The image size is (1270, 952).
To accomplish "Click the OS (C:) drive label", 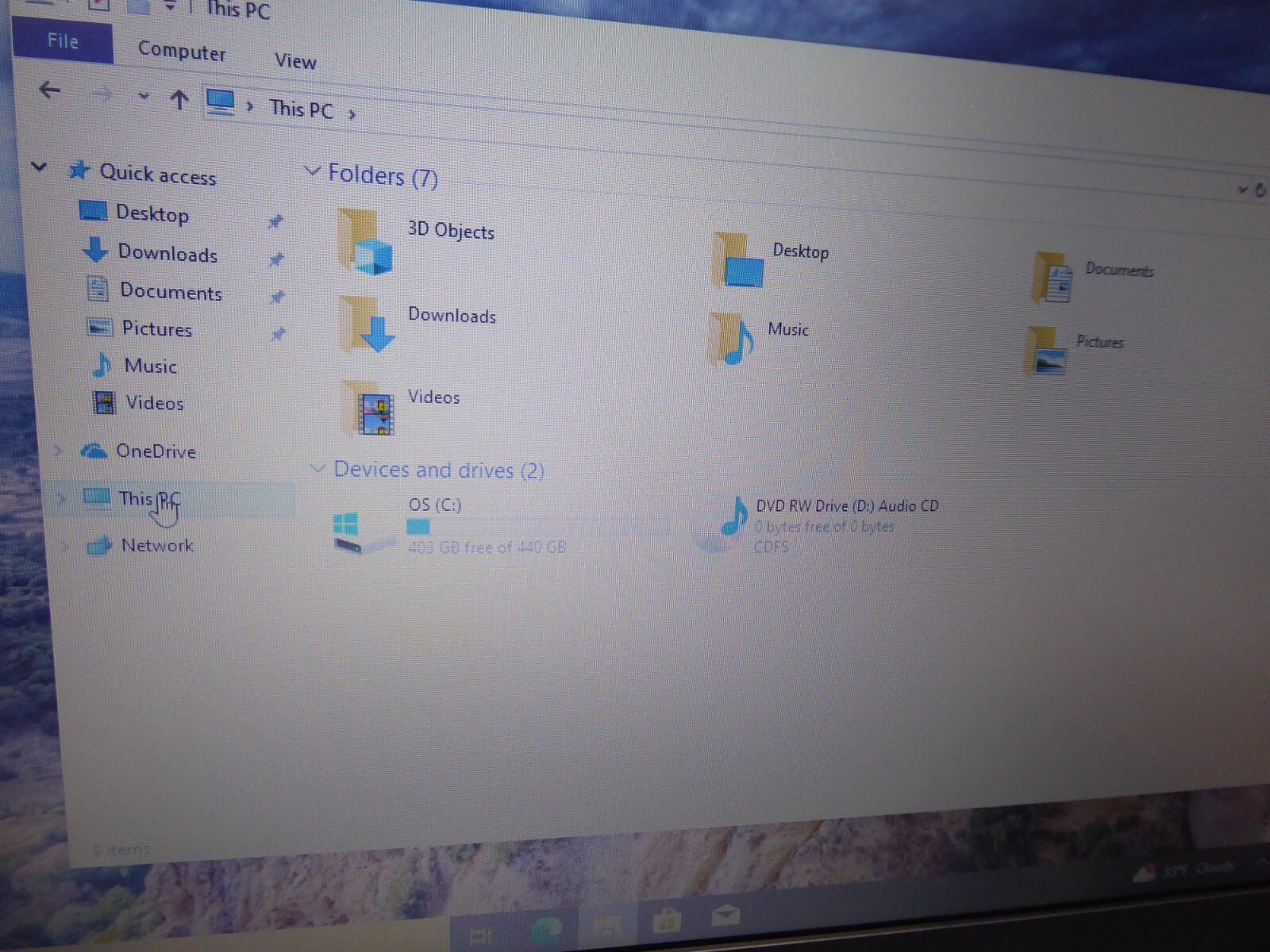I will pos(435,504).
